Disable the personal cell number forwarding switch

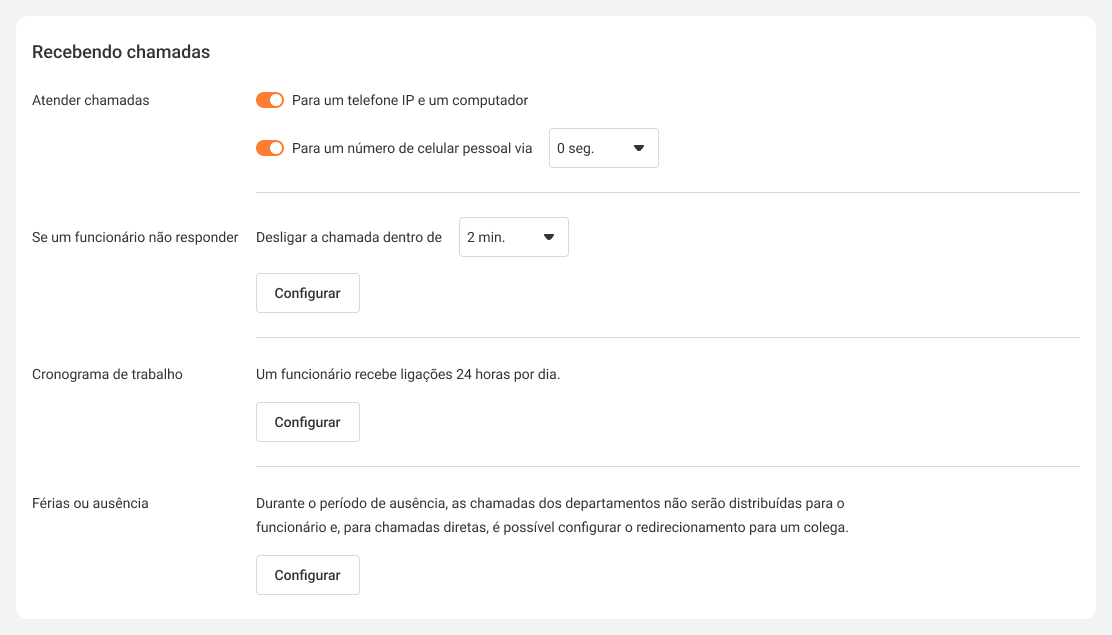(270, 148)
